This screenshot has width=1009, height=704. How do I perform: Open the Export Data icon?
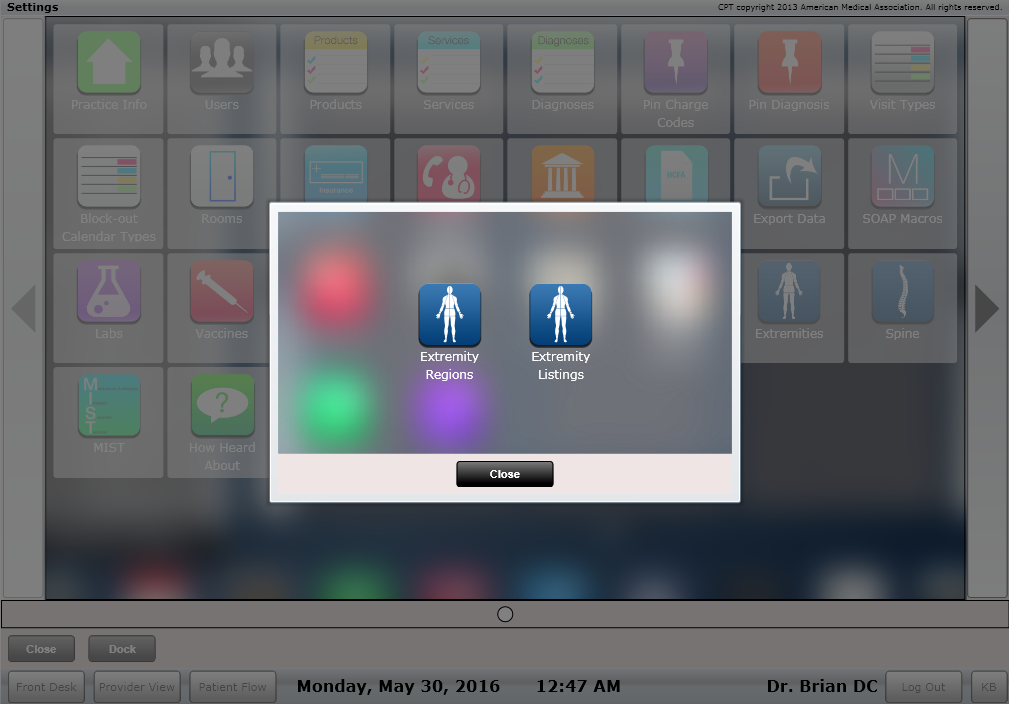(789, 177)
